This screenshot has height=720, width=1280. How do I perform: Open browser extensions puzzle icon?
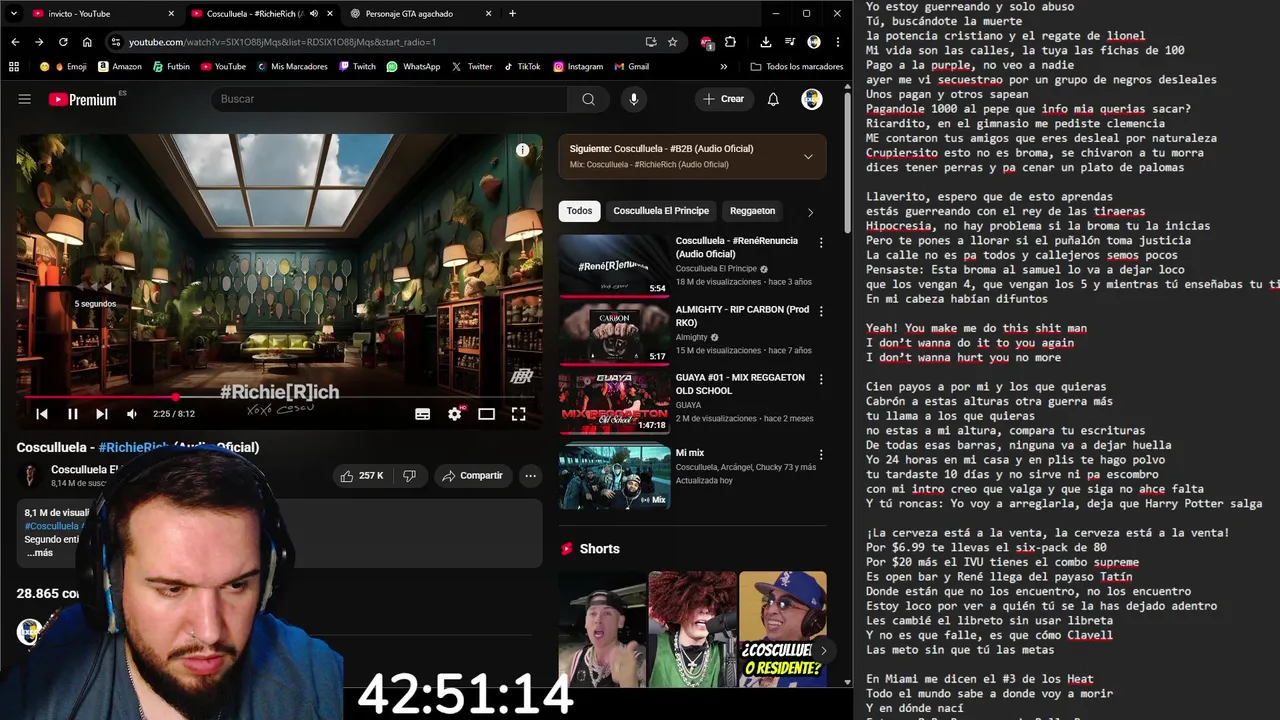tap(730, 42)
